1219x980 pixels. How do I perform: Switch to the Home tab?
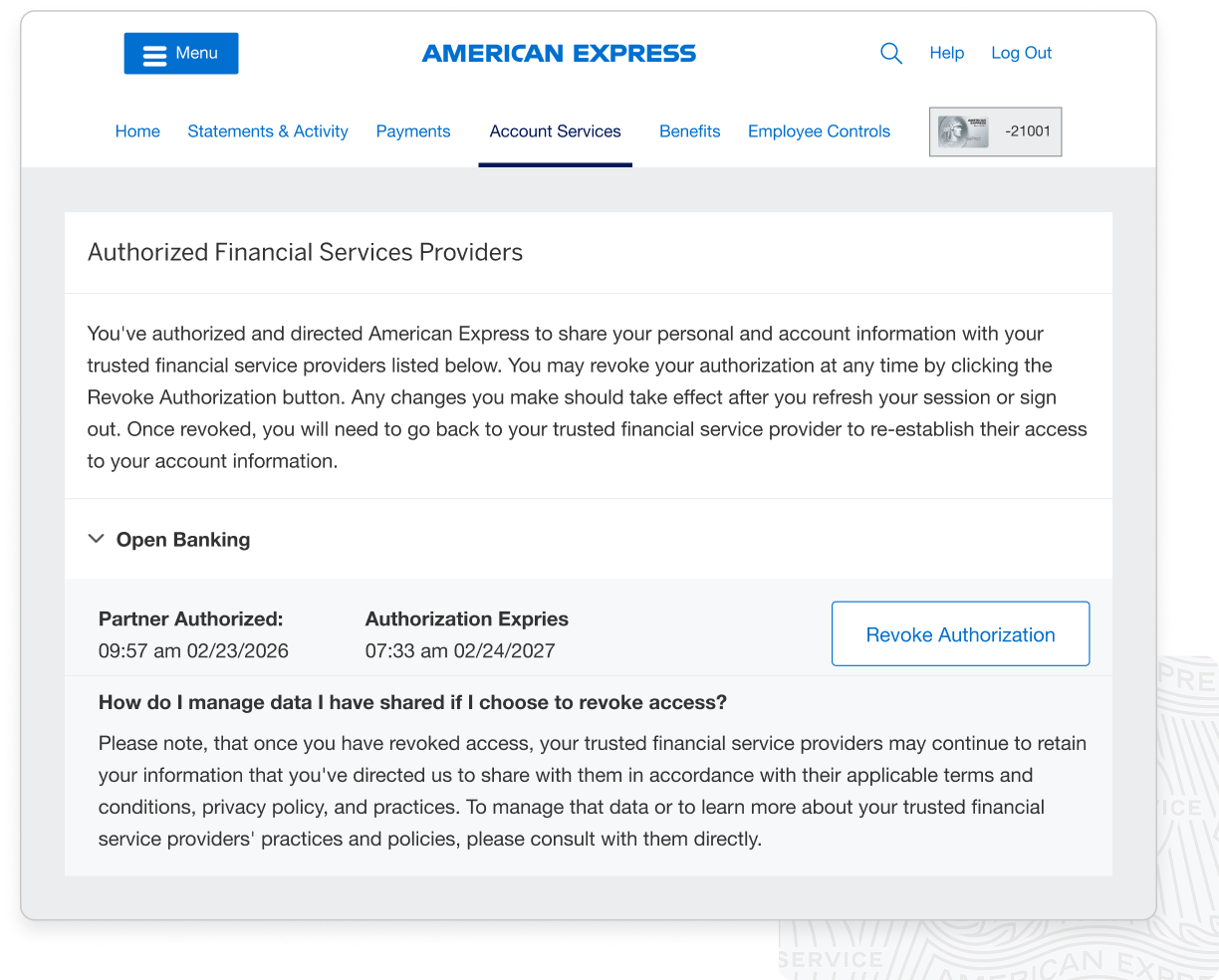[136, 130]
